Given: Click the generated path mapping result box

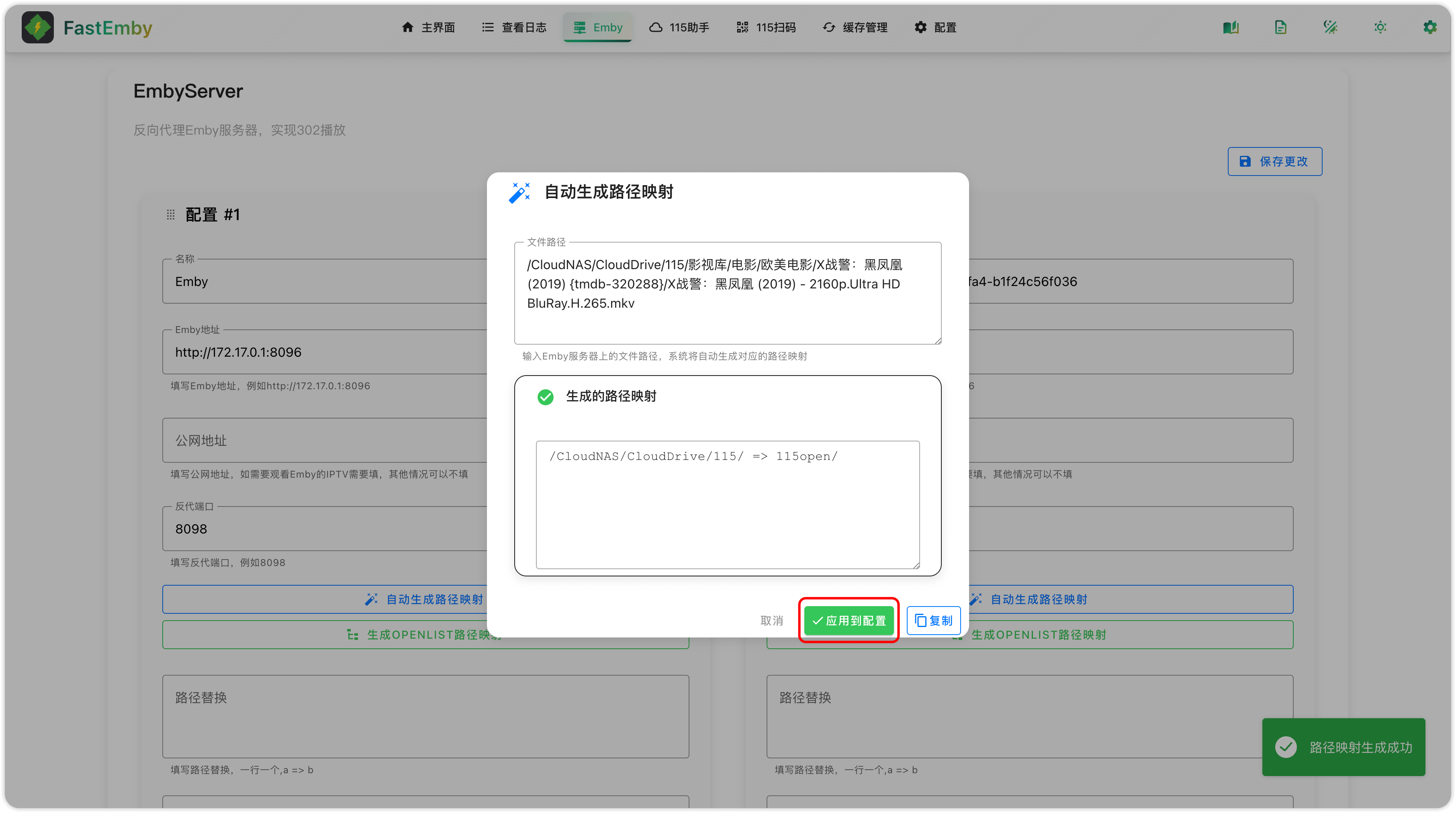Looking at the screenshot, I should pyautogui.click(x=728, y=504).
